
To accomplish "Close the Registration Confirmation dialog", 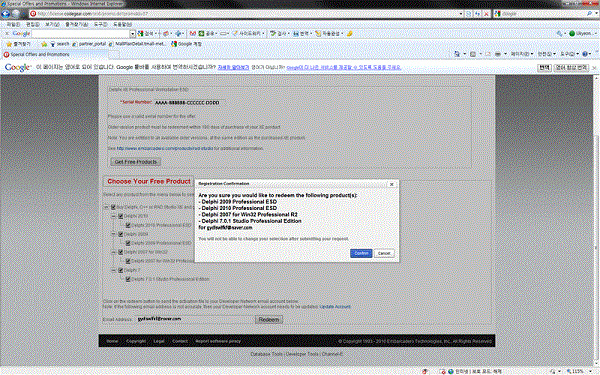I will pyautogui.click(x=391, y=184).
